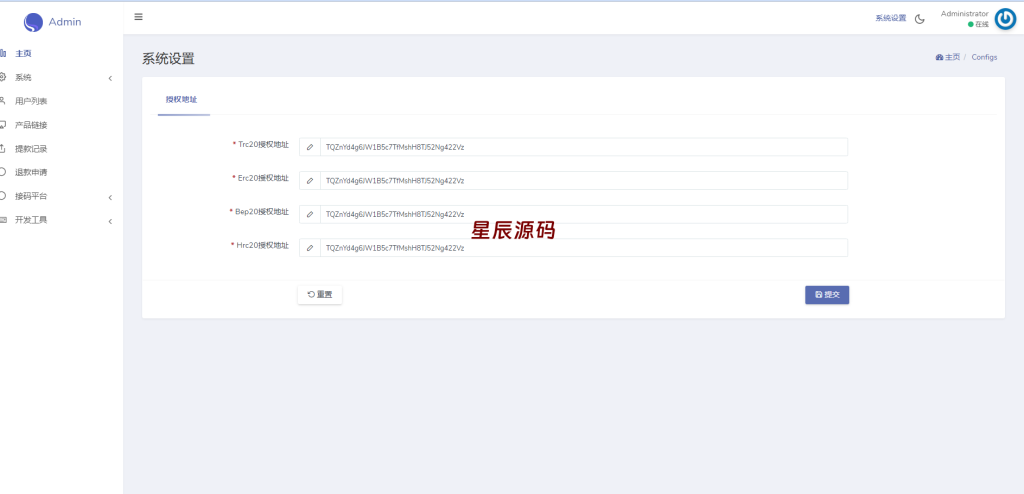Click the 系统设置 link in top bar
The image size is (1024, 494).
[891, 18]
